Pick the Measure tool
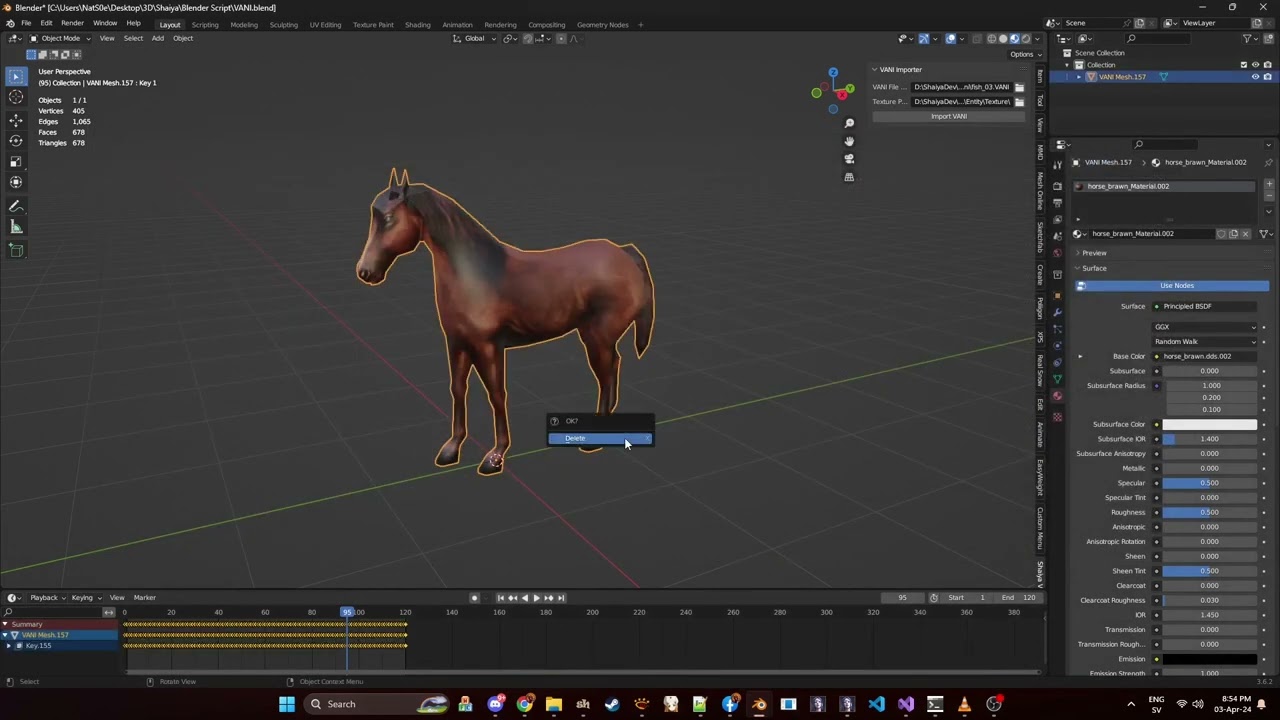1280x720 pixels. point(16,227)
